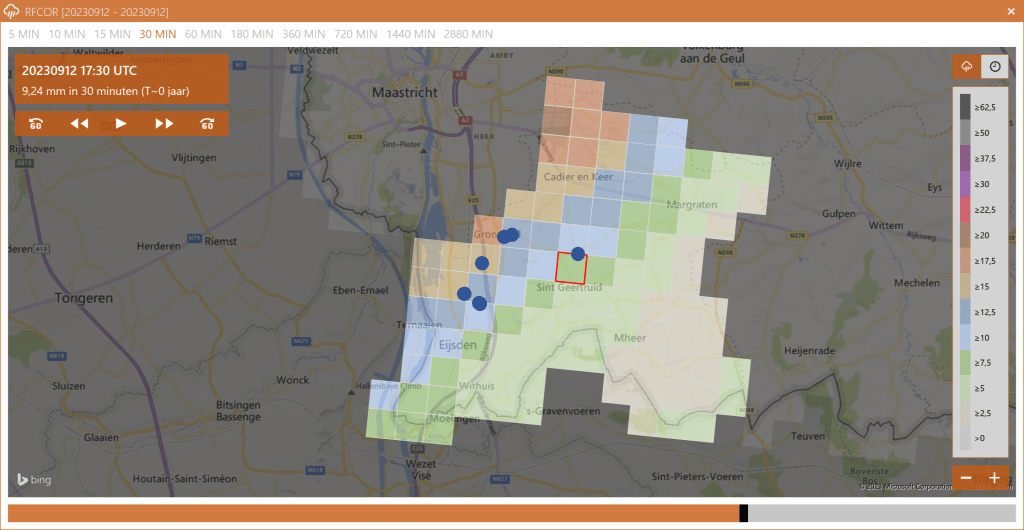
Task: Switch to the rain cloud display mode
Action: click(x=967, y=67)
